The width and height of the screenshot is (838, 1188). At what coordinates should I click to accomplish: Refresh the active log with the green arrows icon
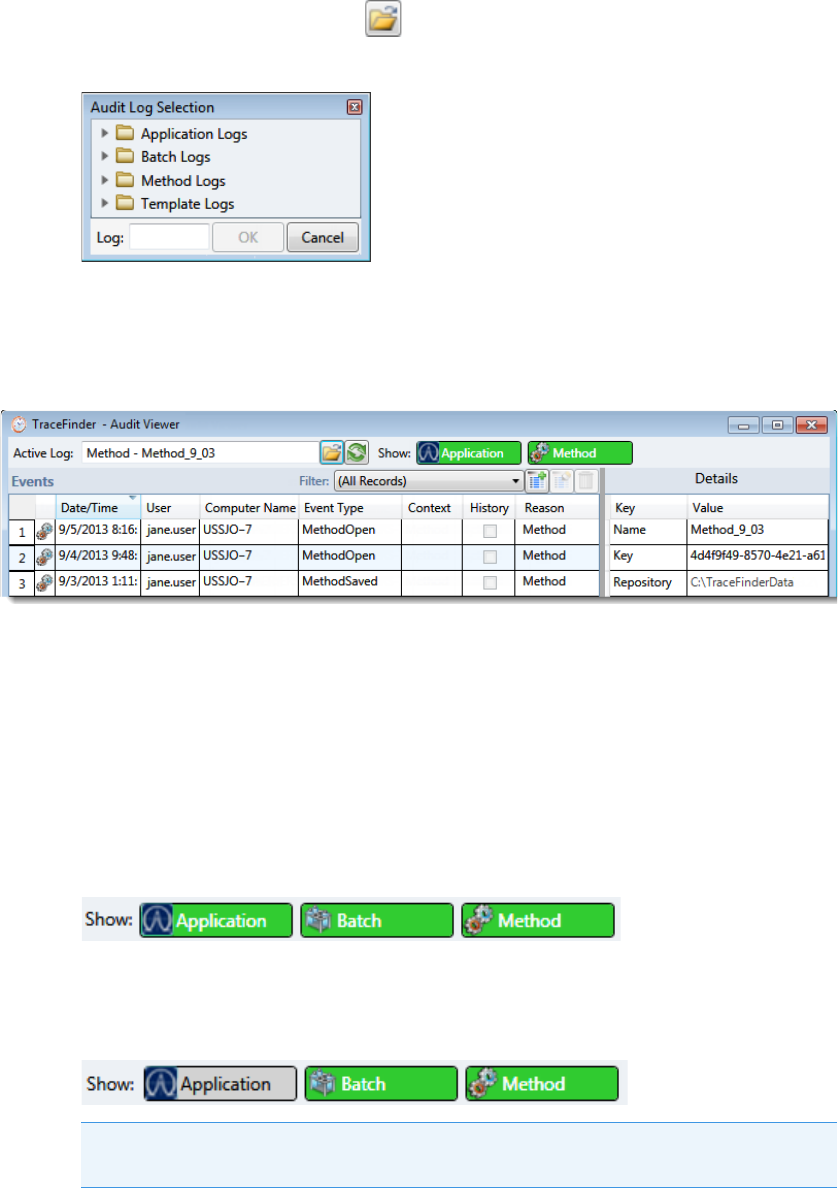point(357,453)
